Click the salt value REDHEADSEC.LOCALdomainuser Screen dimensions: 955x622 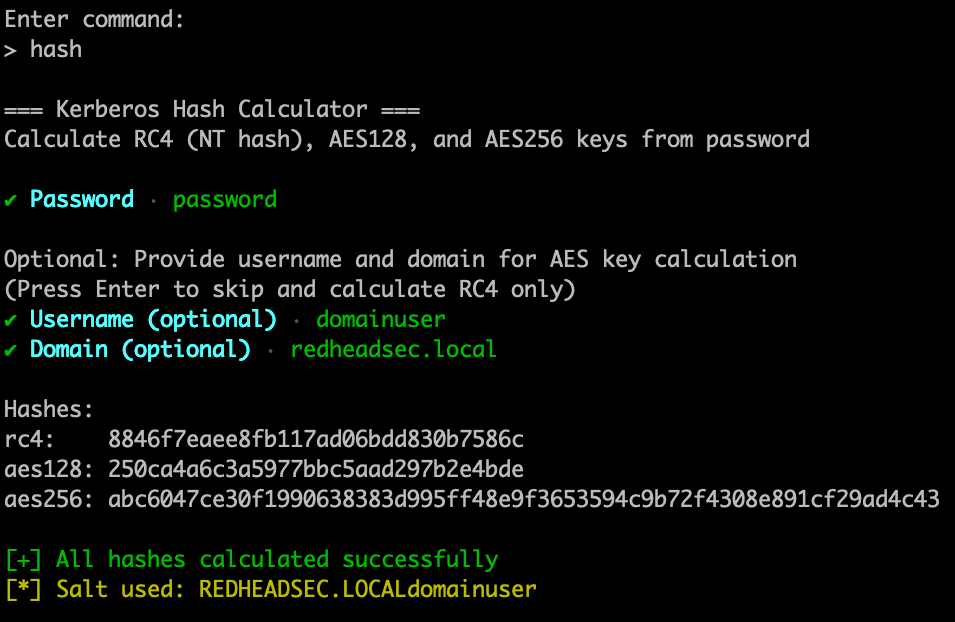point(368,589)
